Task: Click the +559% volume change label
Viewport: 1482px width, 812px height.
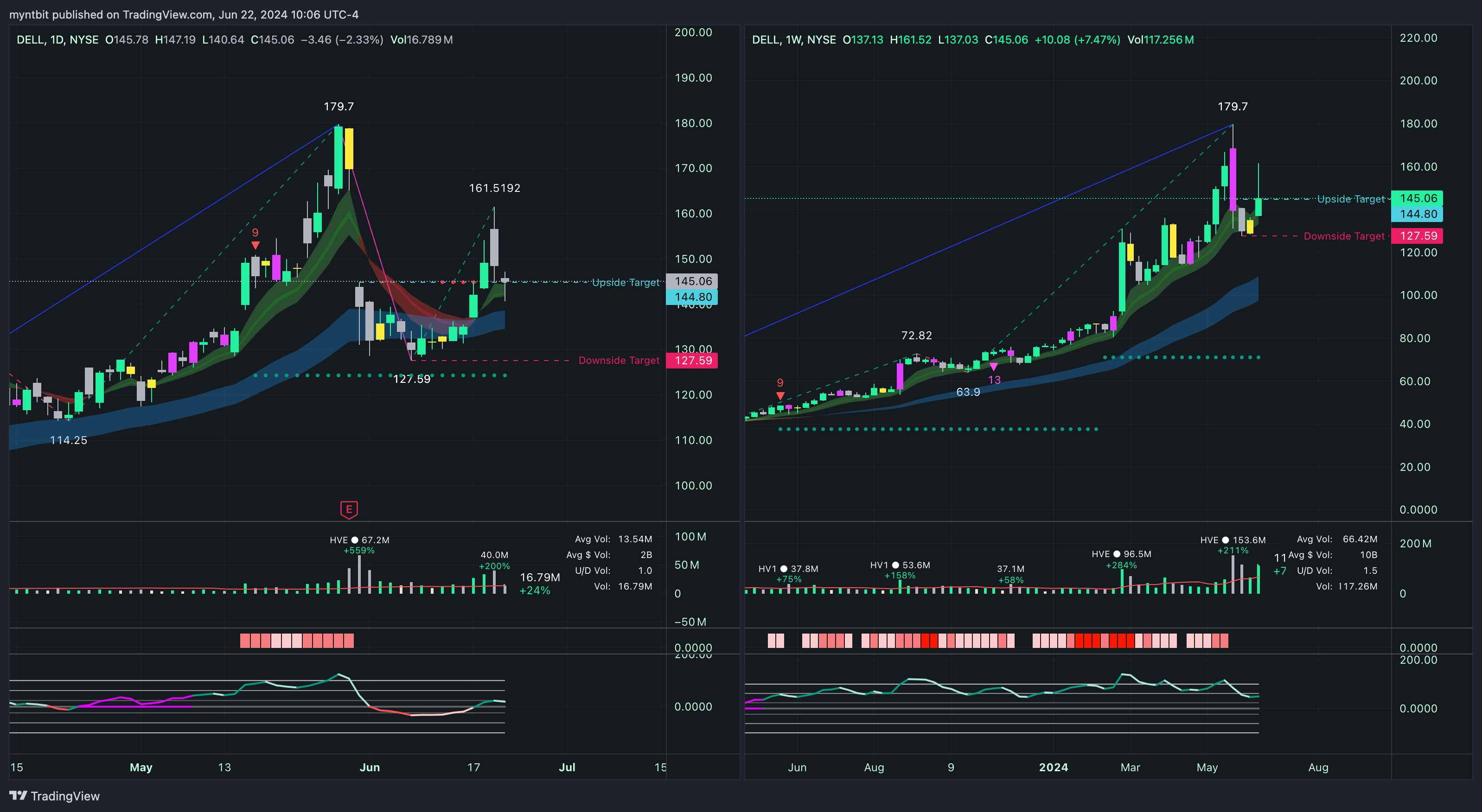Action: pos(359,550)
